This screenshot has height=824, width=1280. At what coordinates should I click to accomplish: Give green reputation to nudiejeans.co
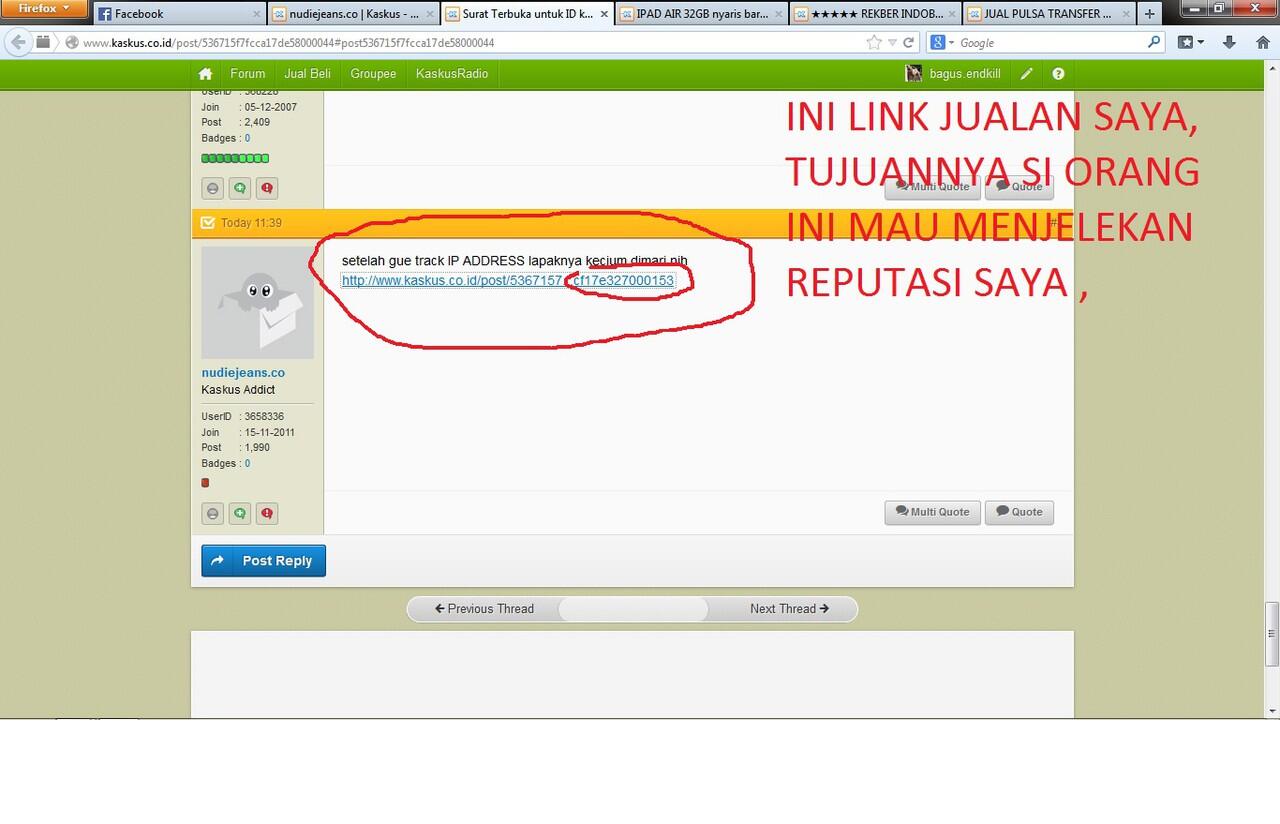(240, 514)
